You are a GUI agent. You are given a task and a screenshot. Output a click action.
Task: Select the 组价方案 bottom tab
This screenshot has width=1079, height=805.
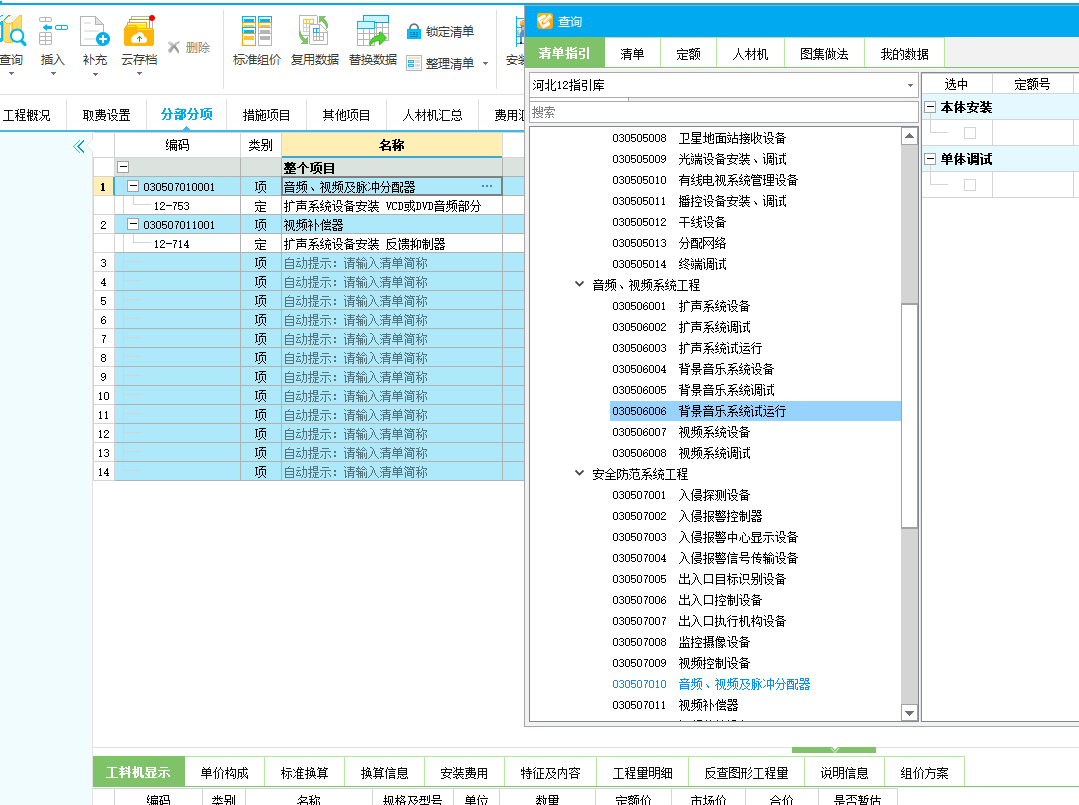[924, 773]
